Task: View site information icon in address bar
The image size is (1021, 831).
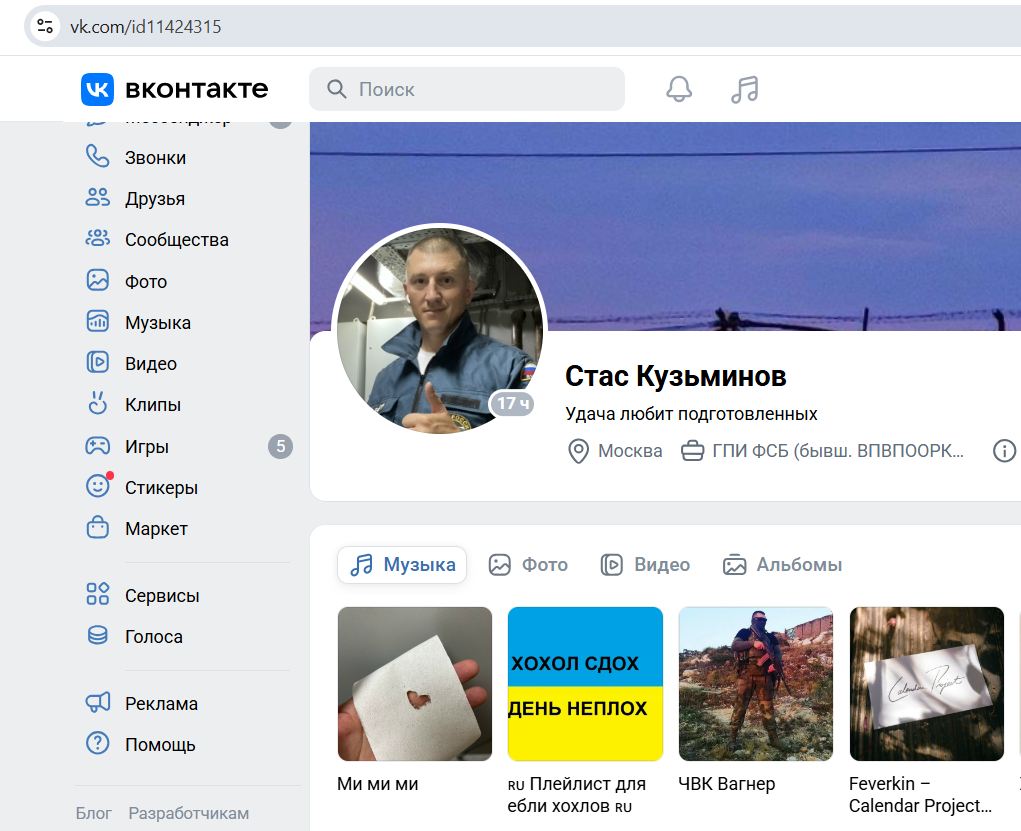Action: point(45,27)
